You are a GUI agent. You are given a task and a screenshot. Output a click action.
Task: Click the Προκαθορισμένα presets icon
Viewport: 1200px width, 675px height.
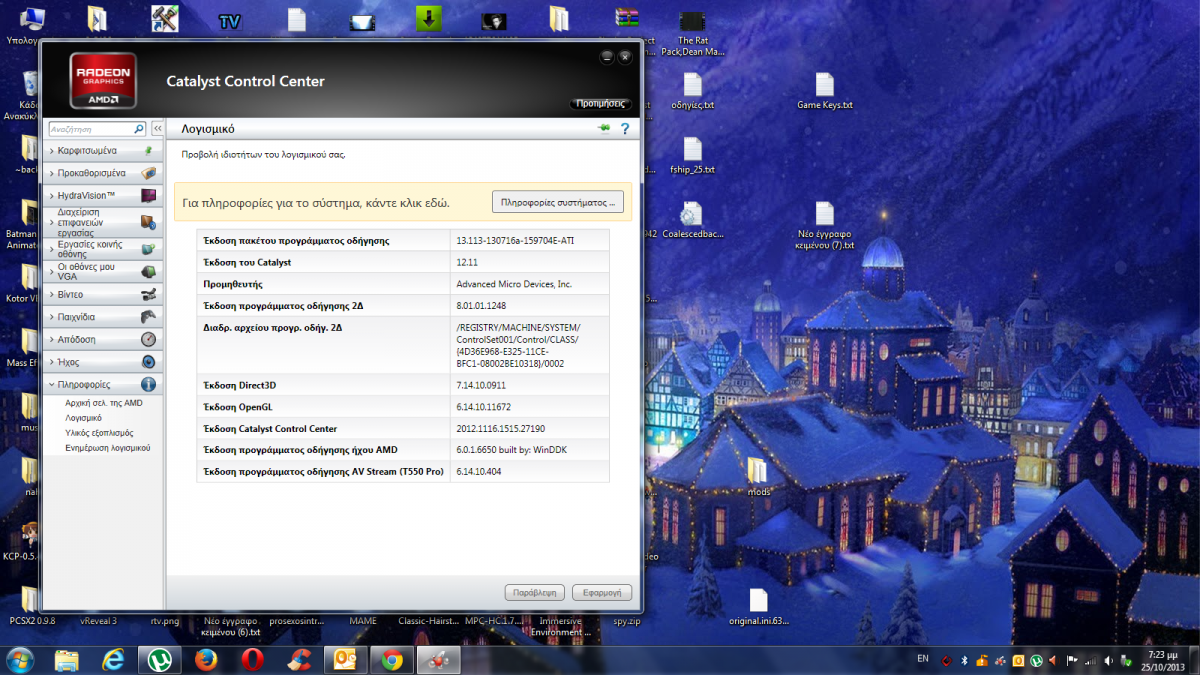click(x=148, y=173)
